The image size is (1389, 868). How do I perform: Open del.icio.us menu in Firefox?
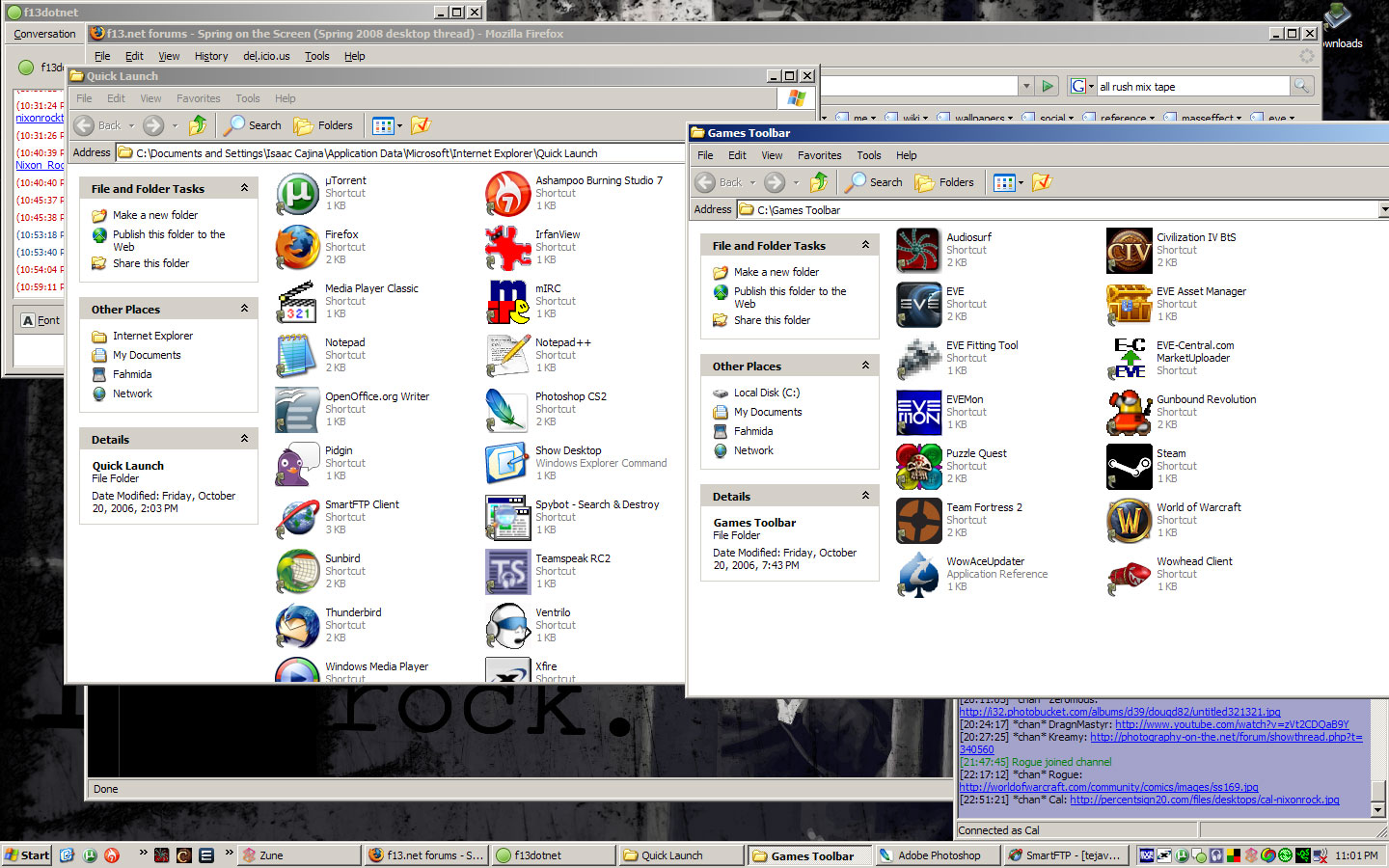(266, 56)
